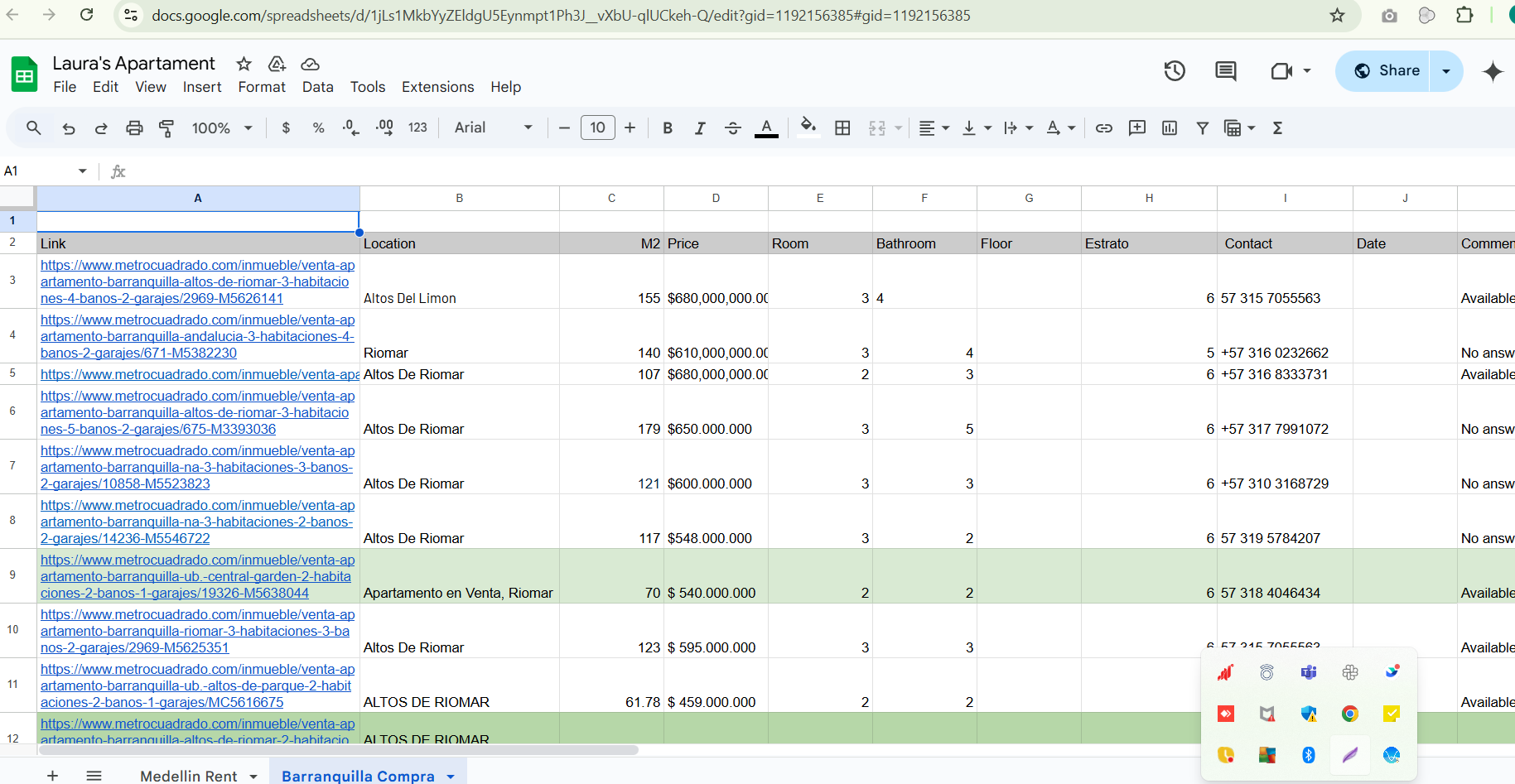Click the insert link icon

(x=1103, y=128)
